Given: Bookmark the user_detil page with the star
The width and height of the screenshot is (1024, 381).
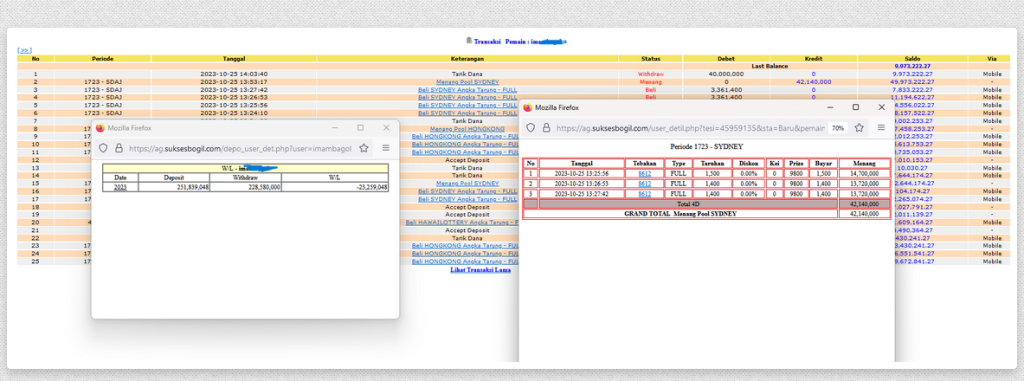Looking at the screenshot, I should [x=859, y=128].
